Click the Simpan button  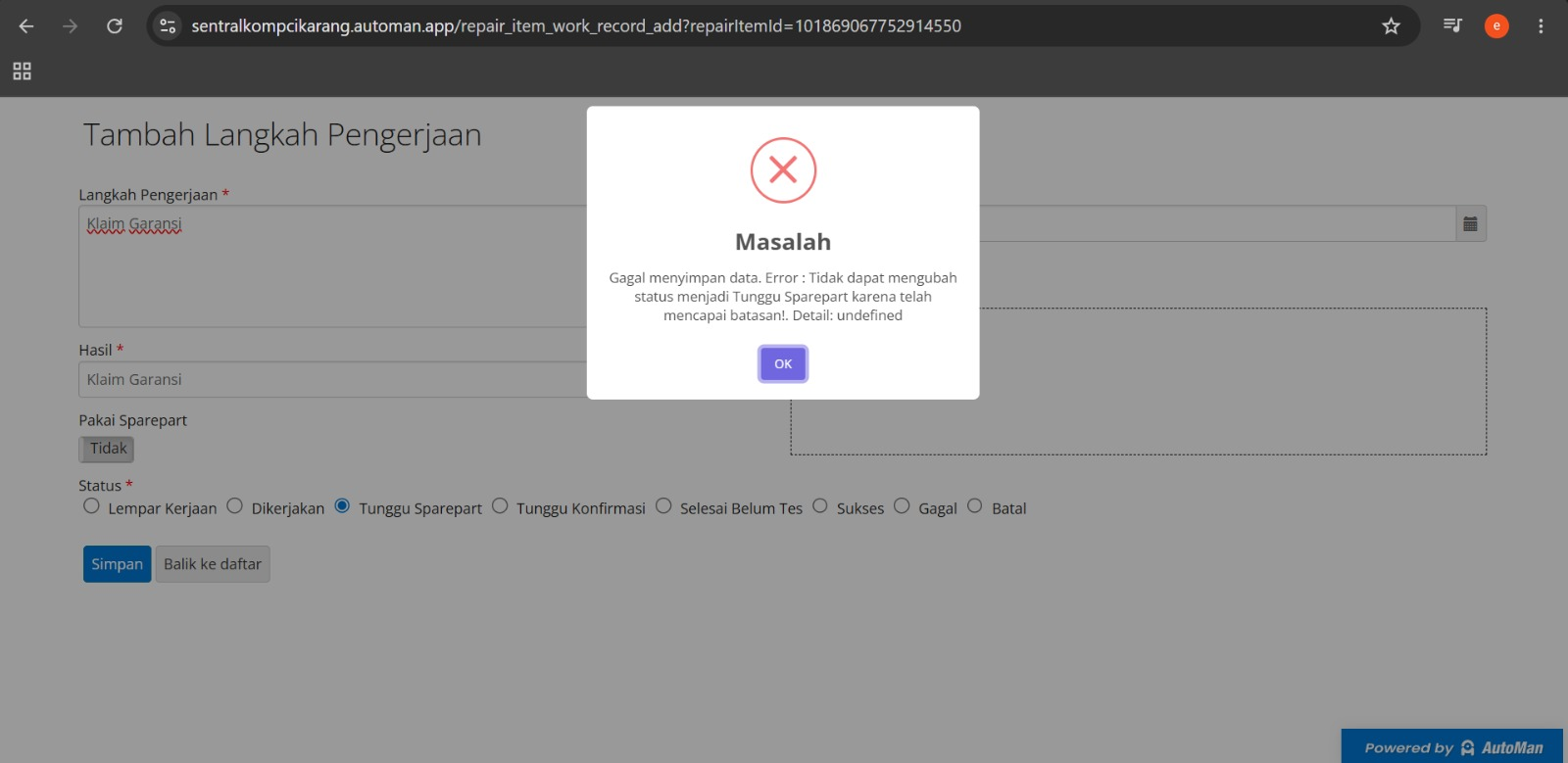[x=117, y=564]
